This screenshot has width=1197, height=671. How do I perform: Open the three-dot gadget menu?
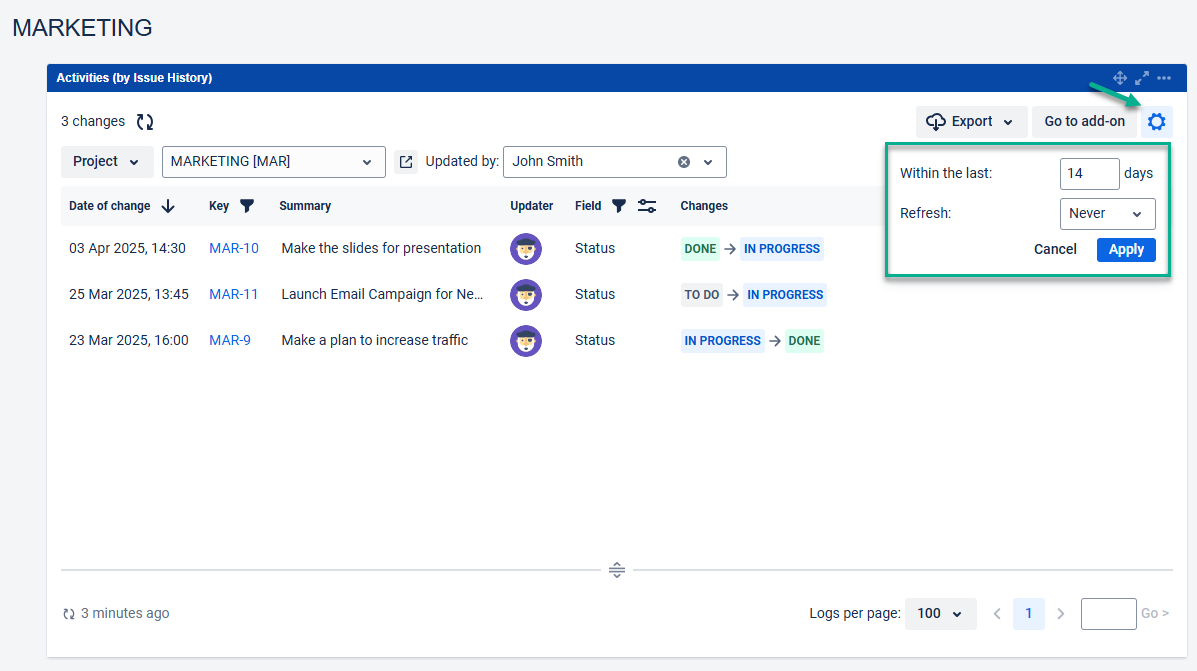pos(1164,78)
